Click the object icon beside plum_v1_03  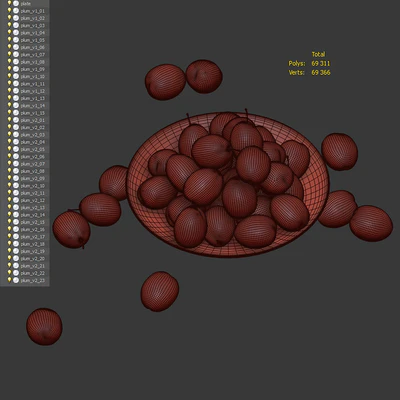click(16, 25)
